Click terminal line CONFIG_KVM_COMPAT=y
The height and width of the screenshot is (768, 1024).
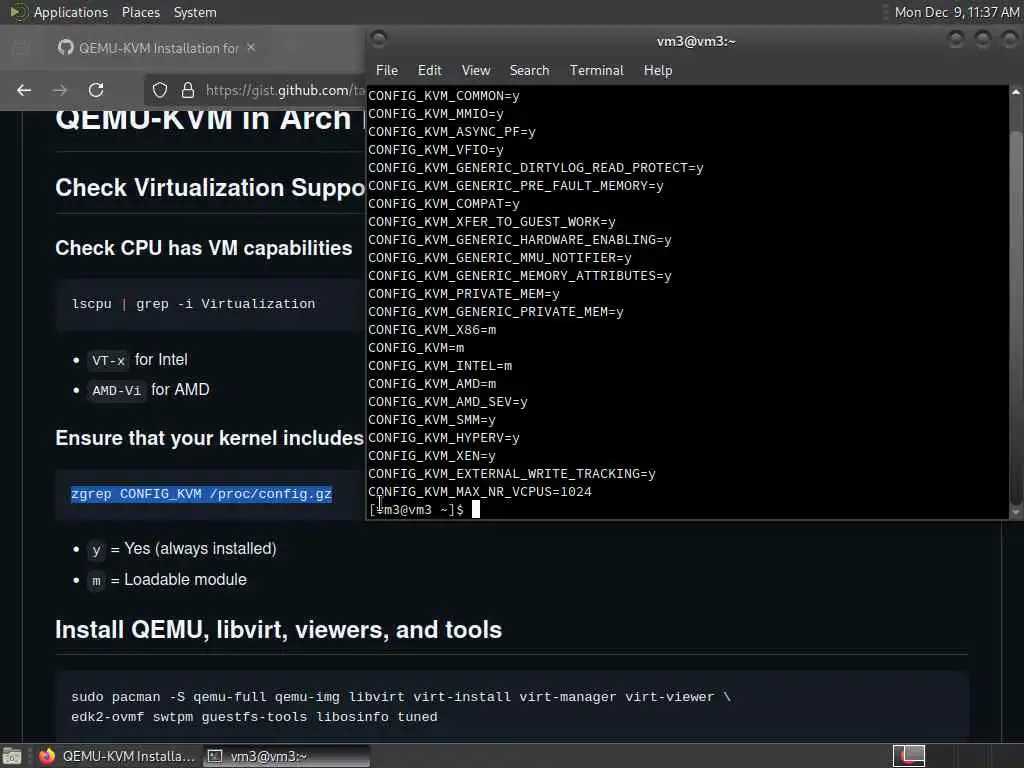click(x=443, y=204)
